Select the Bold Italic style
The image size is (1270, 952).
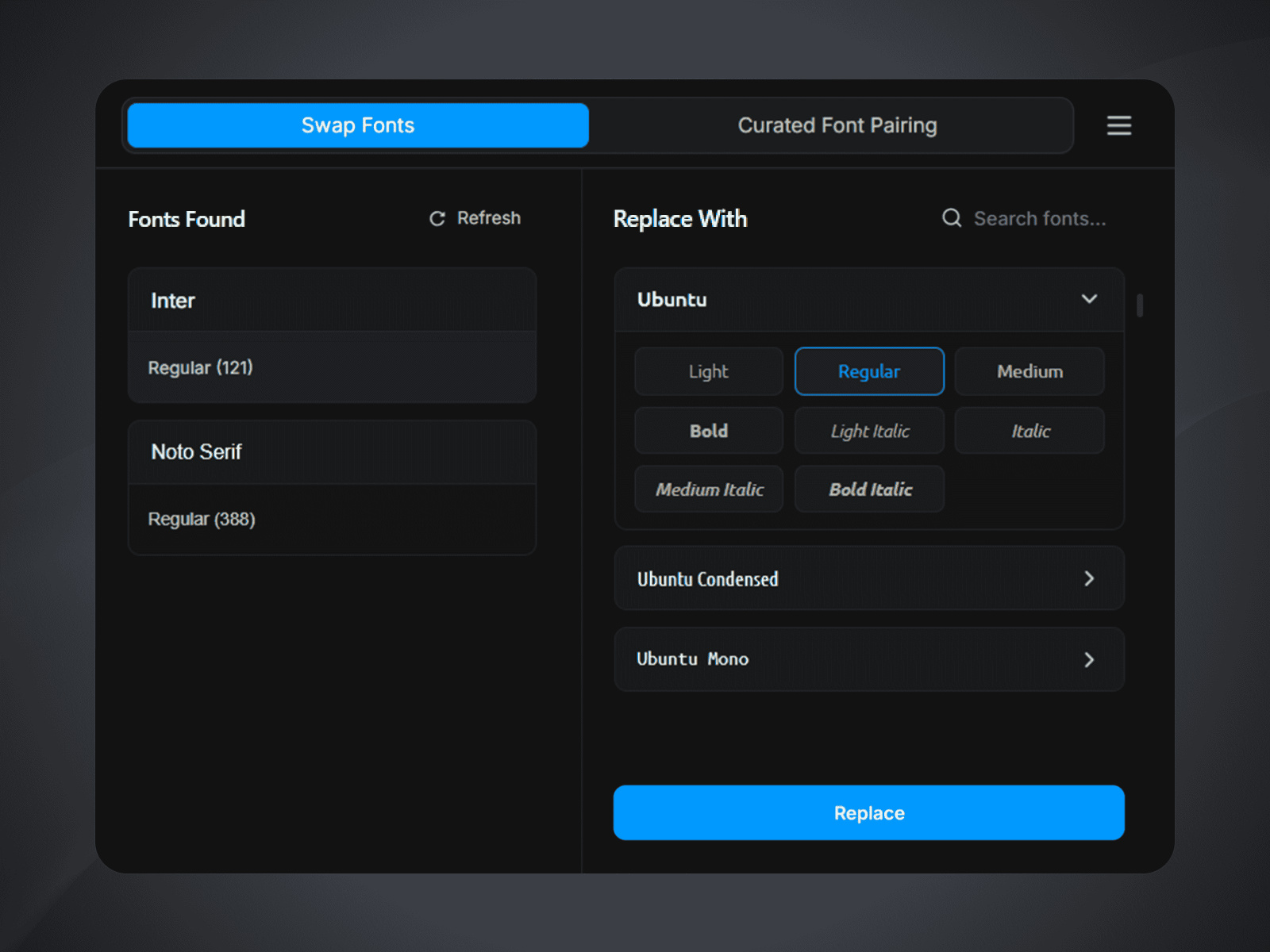pyautogui.click(x=868, y=489)
